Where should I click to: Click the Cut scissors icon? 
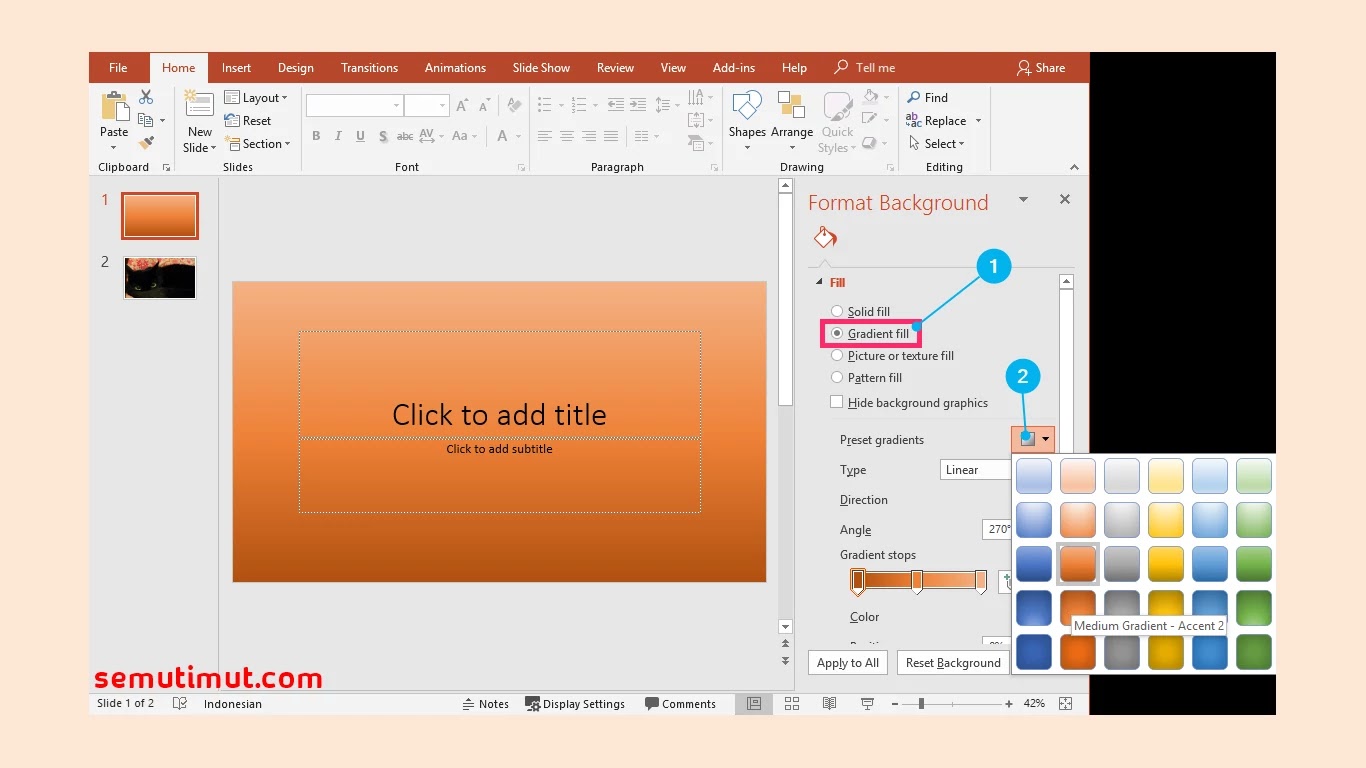146,97
